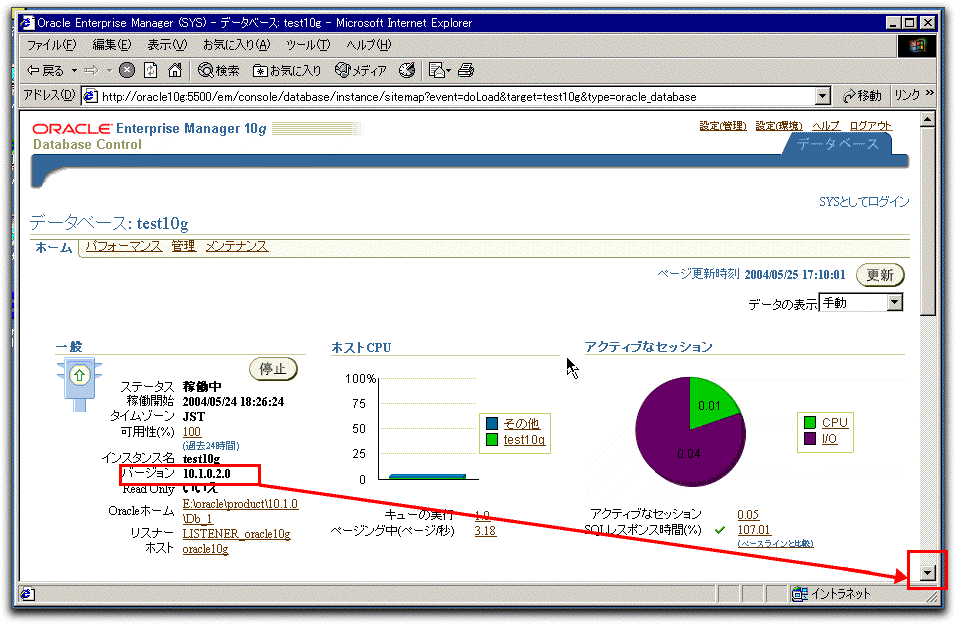Open the Forward button history dropdown arrow
956x624 pixels.
[109, 71]
